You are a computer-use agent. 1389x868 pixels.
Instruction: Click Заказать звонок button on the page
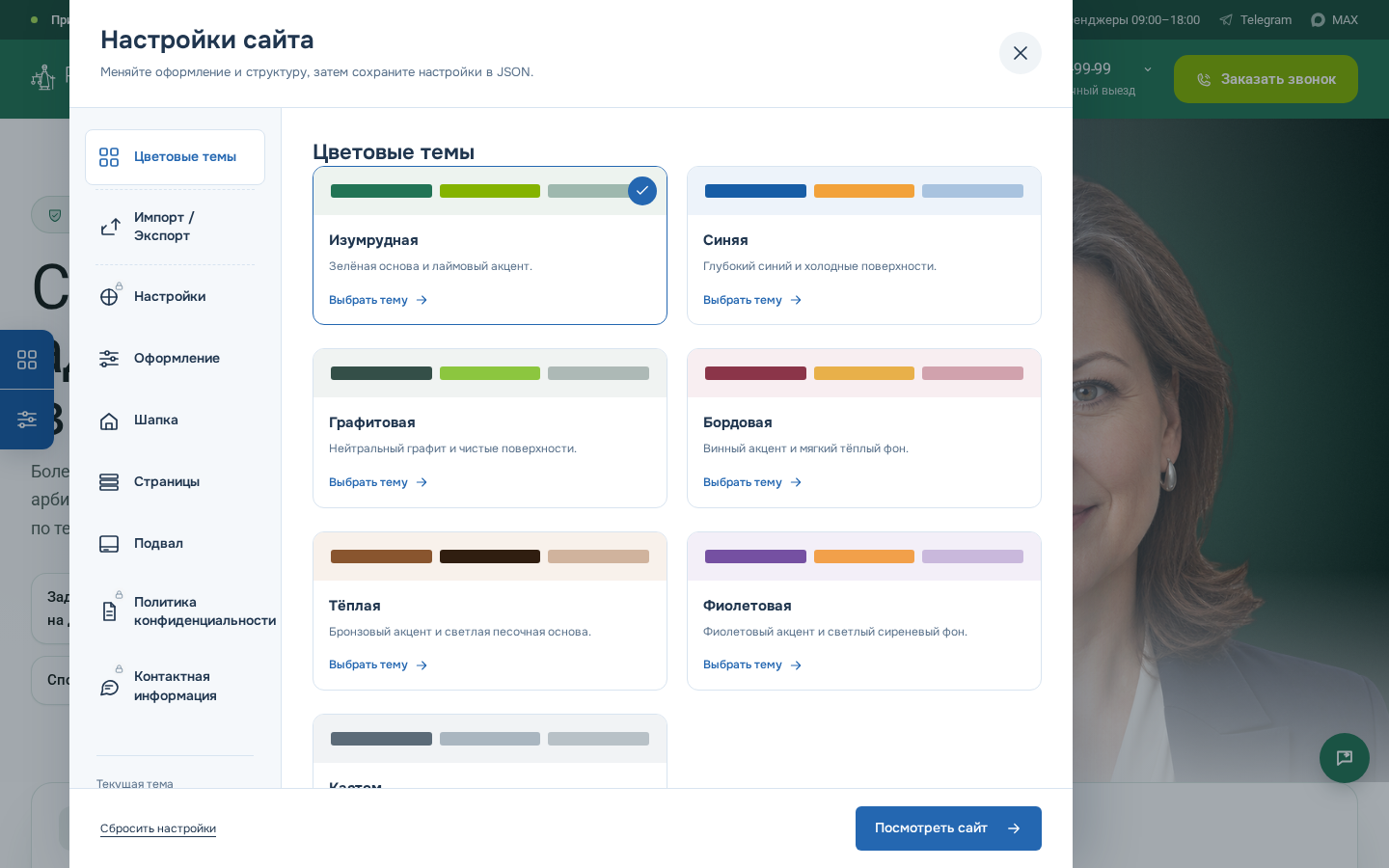coord(1266,79)
